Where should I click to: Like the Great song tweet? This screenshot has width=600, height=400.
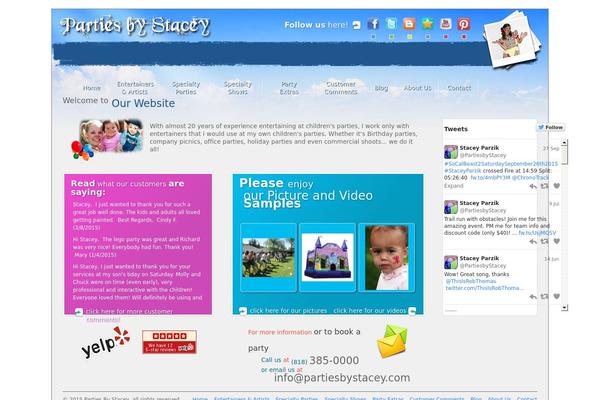coord(557,297)
